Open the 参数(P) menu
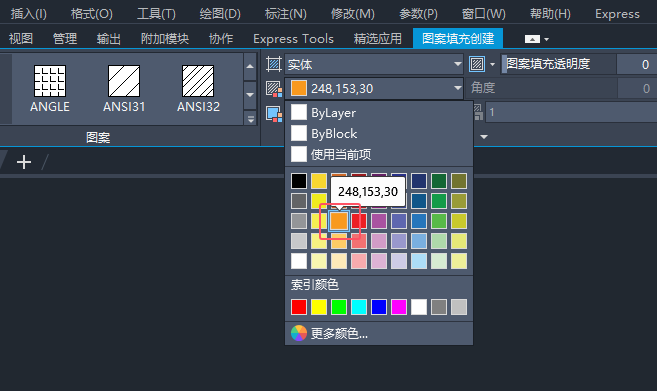The width and height of the screenshot is (657, 391). [418, 14]
